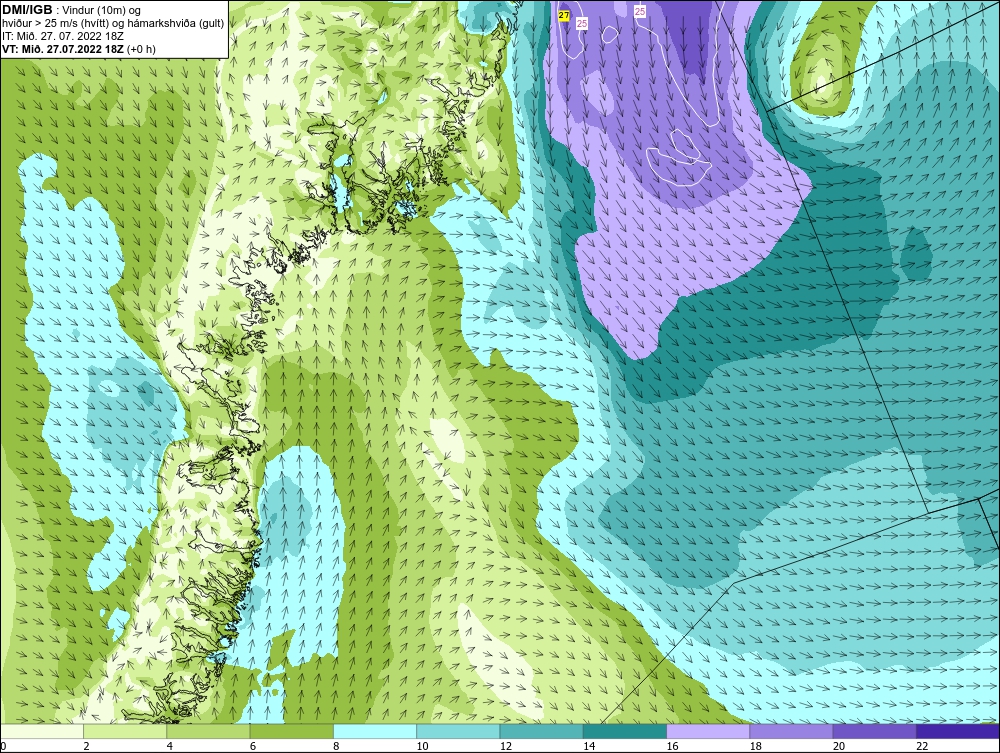1000x753 pixels.
Task: Click the legend scale number 12
Action: (506, 747)
